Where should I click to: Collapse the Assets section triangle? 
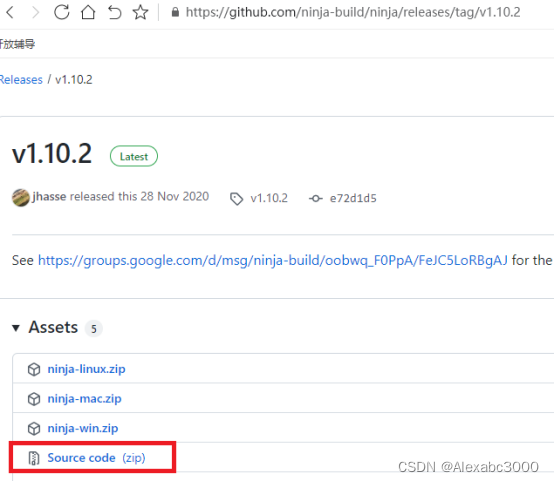coord(16,328)
